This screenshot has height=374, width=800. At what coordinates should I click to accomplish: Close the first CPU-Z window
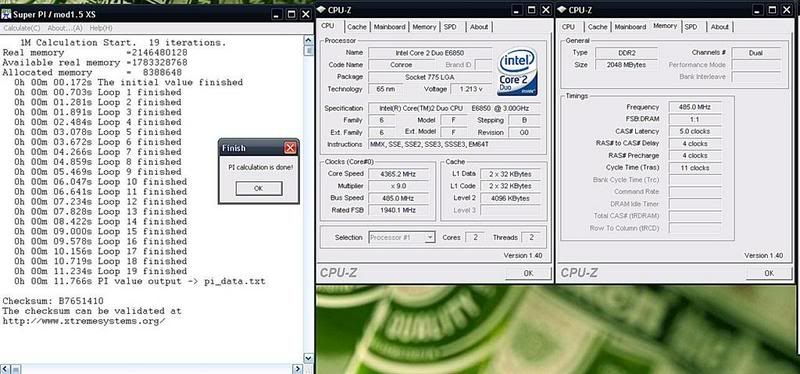(x=546, y=10)
